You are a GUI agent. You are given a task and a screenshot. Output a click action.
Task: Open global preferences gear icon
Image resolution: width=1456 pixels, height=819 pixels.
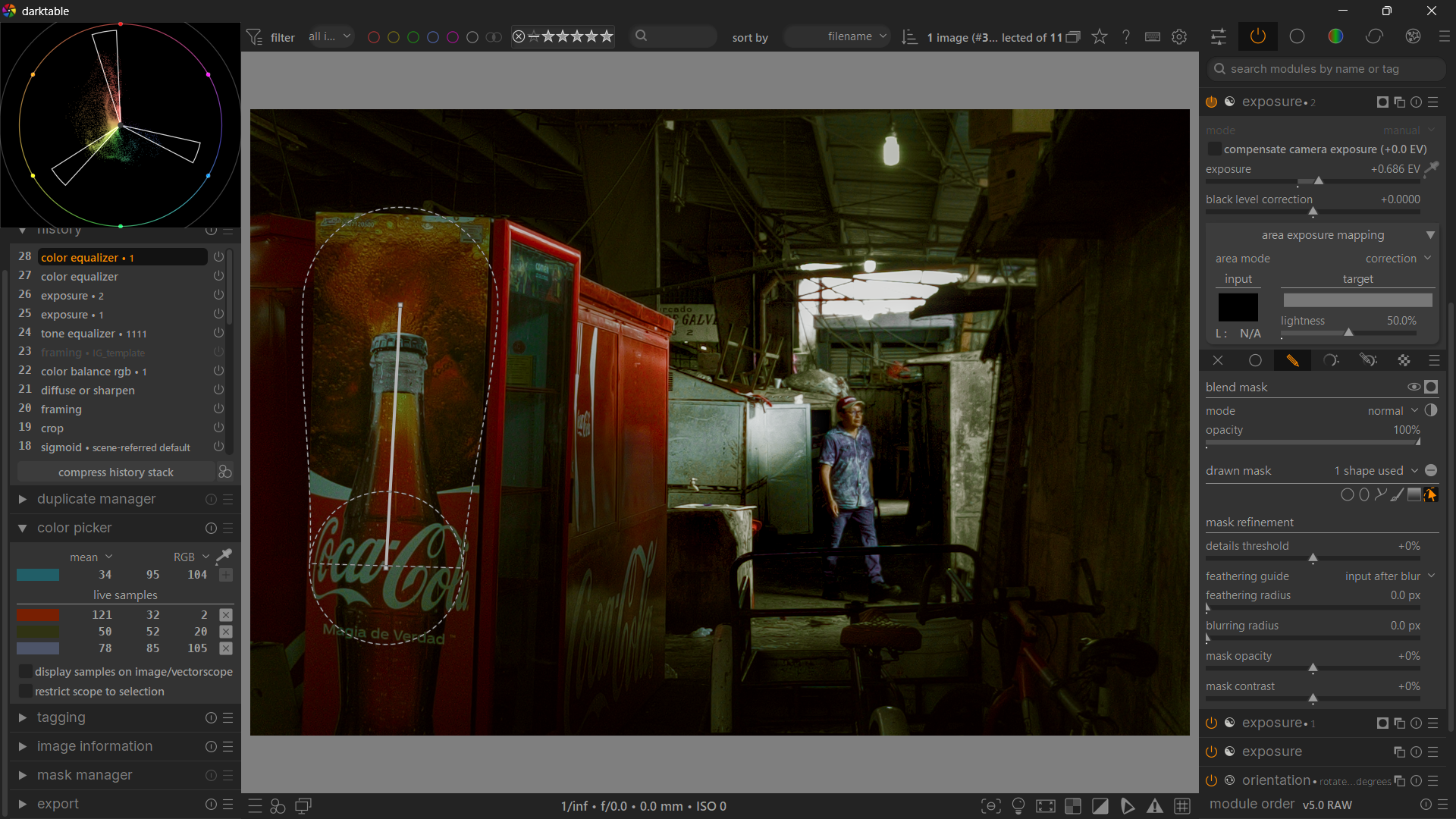[1179, 36]
